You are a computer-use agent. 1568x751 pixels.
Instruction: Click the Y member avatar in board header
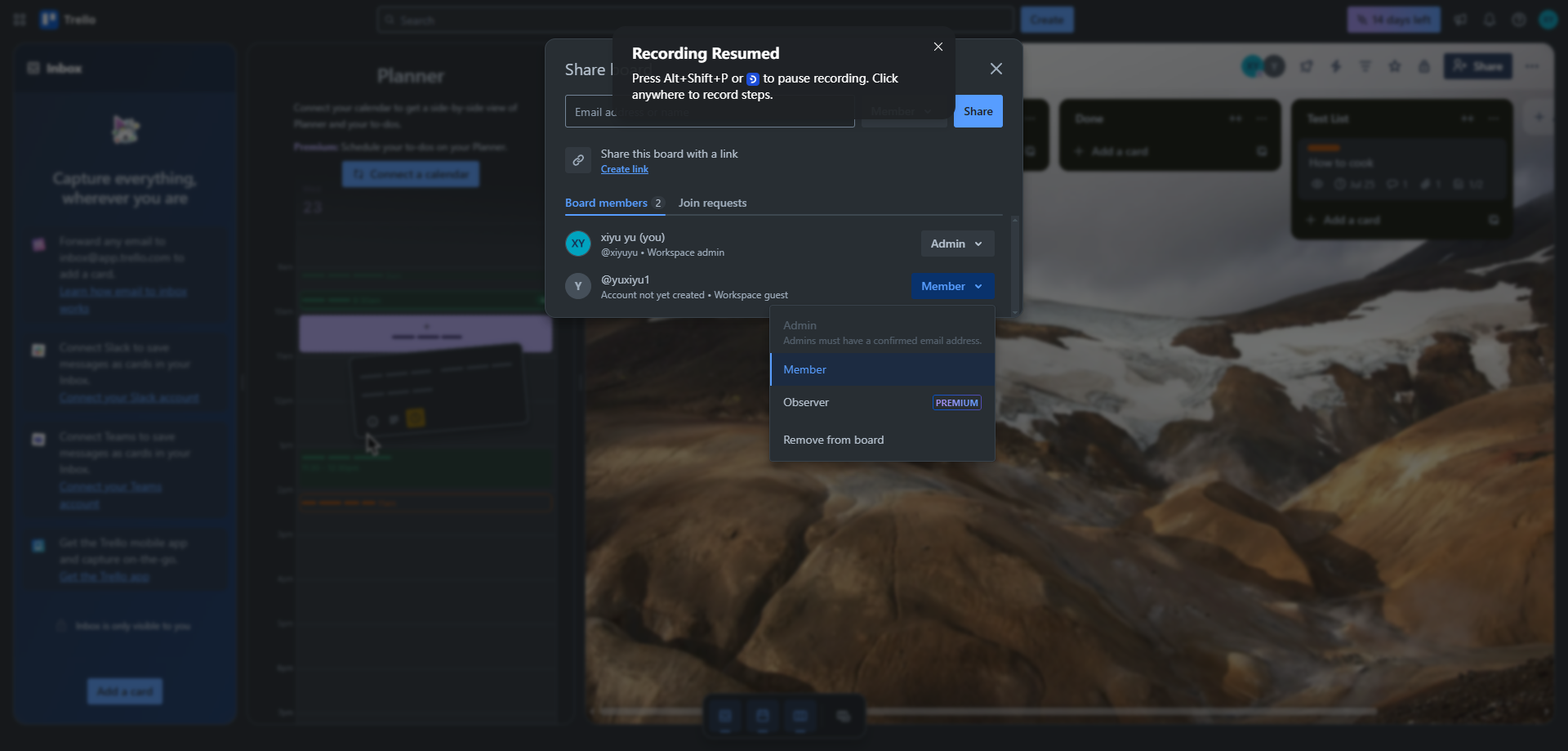pos(1274,66)
